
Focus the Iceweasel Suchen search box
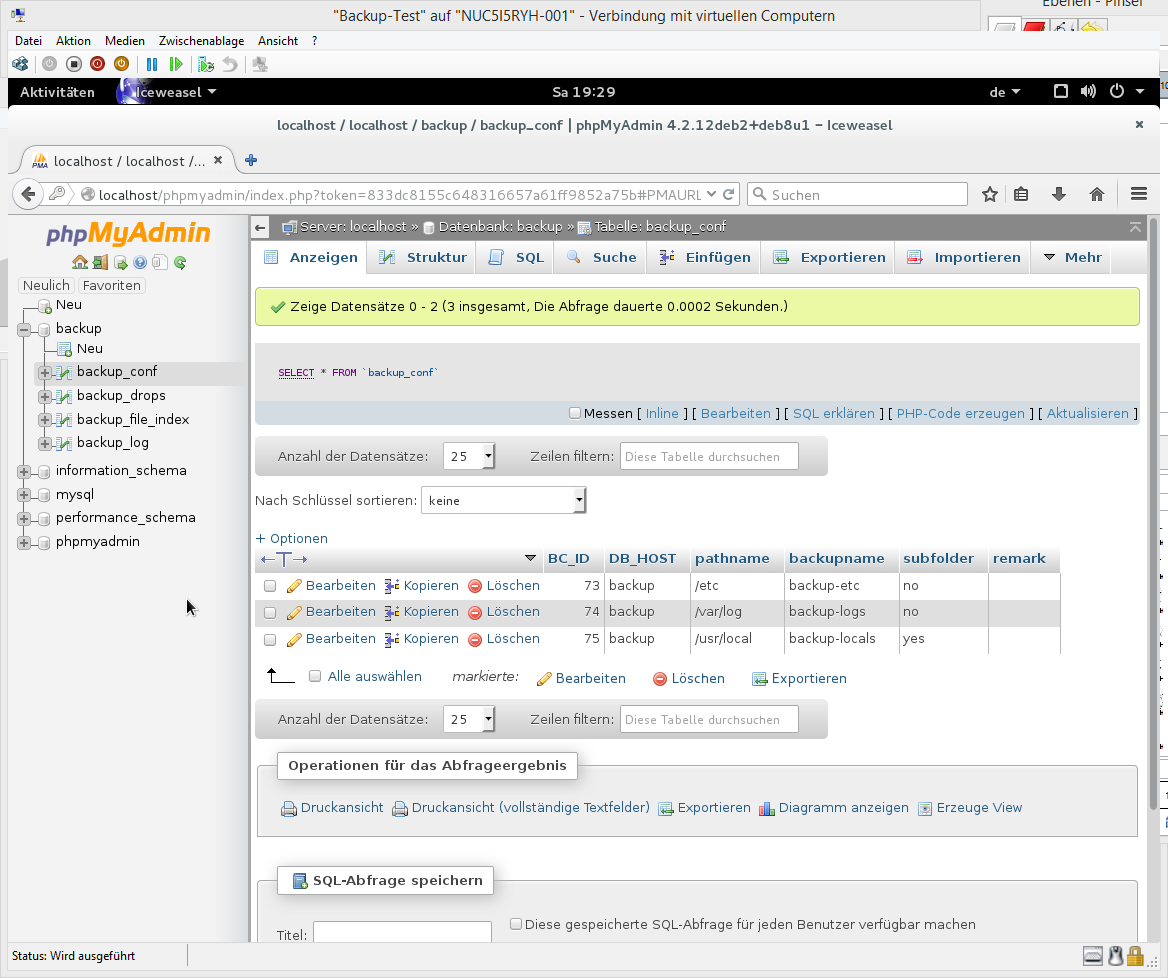tap(857, 194)
